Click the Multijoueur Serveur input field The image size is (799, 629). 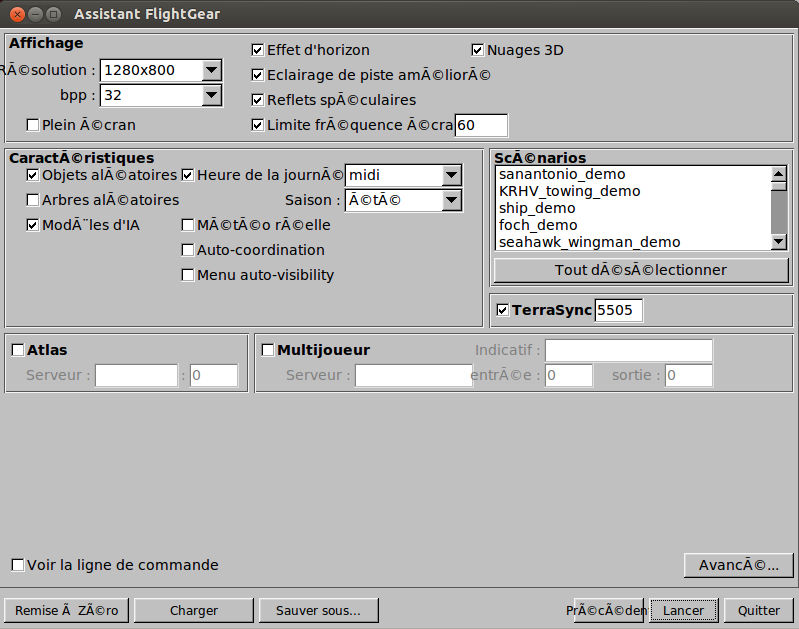413,375
